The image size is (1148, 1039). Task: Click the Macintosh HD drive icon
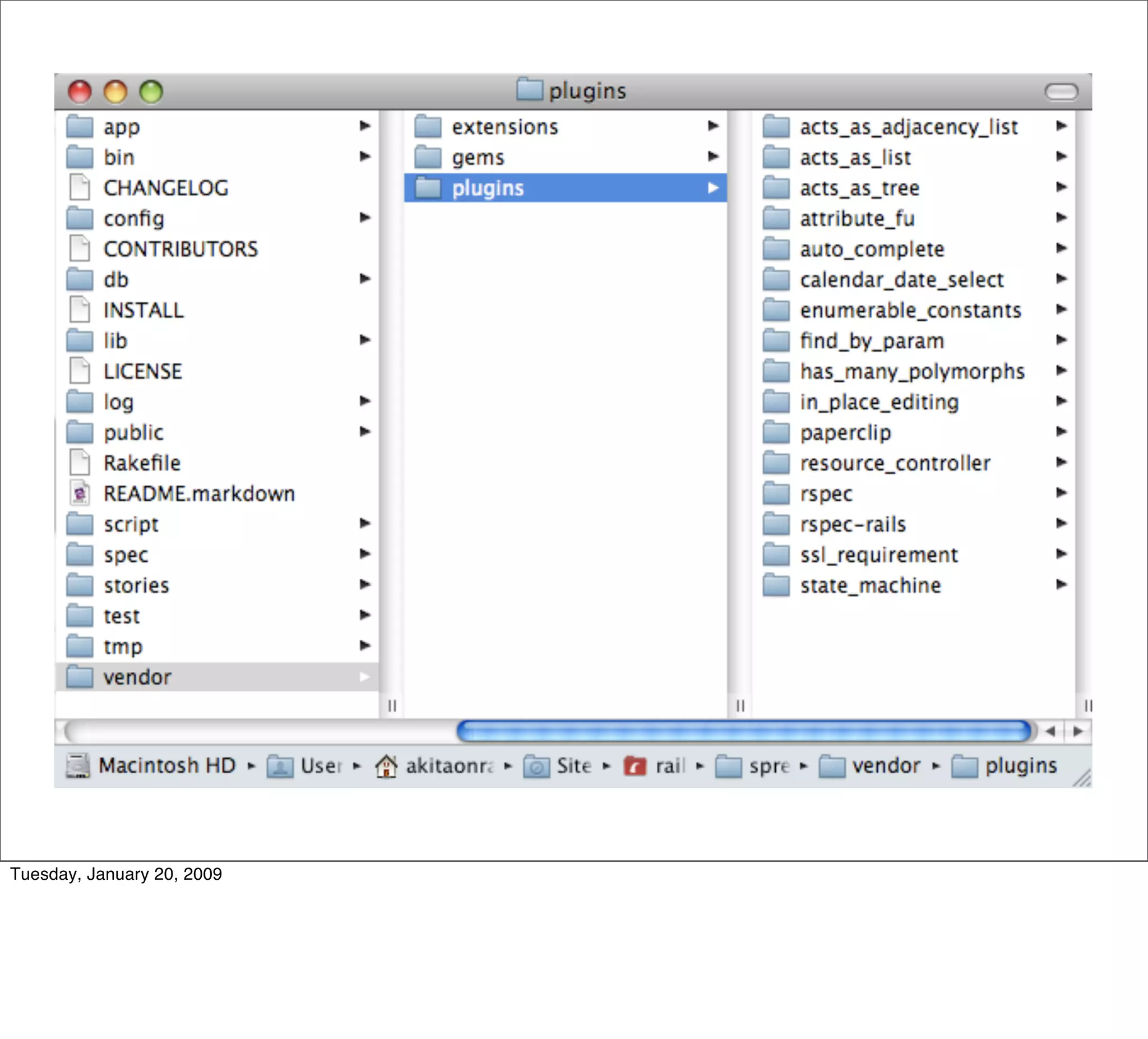78,765
